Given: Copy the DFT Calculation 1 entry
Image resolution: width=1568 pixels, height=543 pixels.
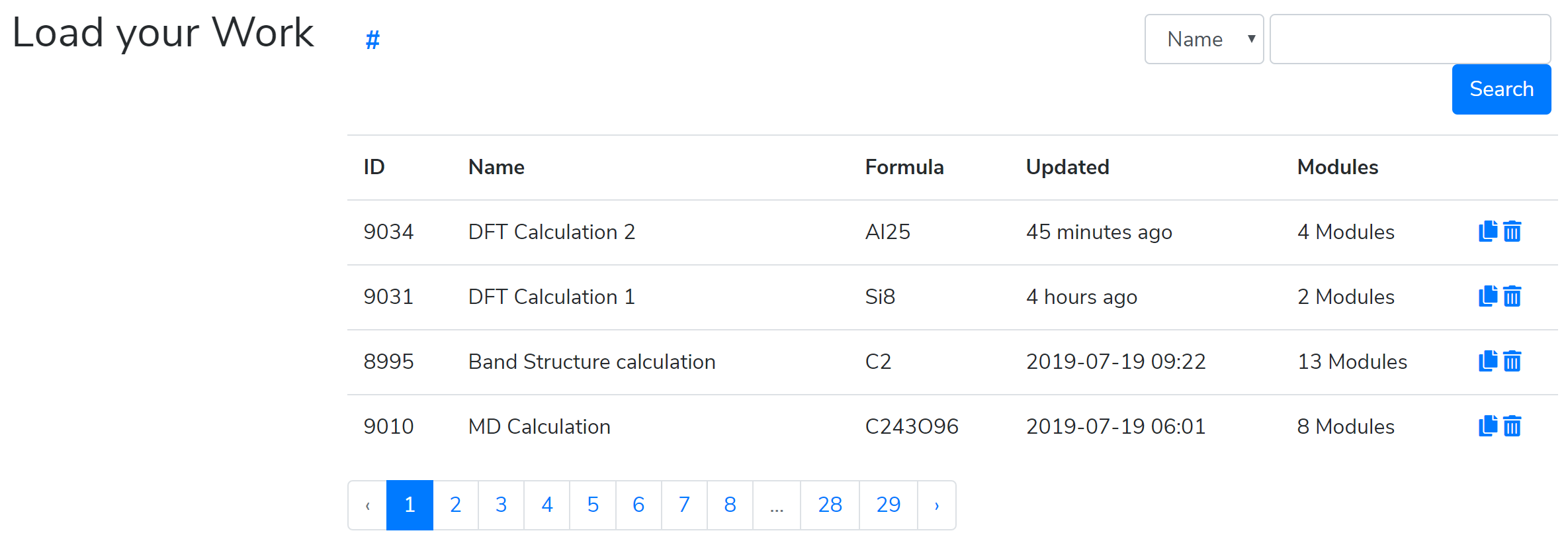Looking at the screenshot, I should coord(1487,296).
